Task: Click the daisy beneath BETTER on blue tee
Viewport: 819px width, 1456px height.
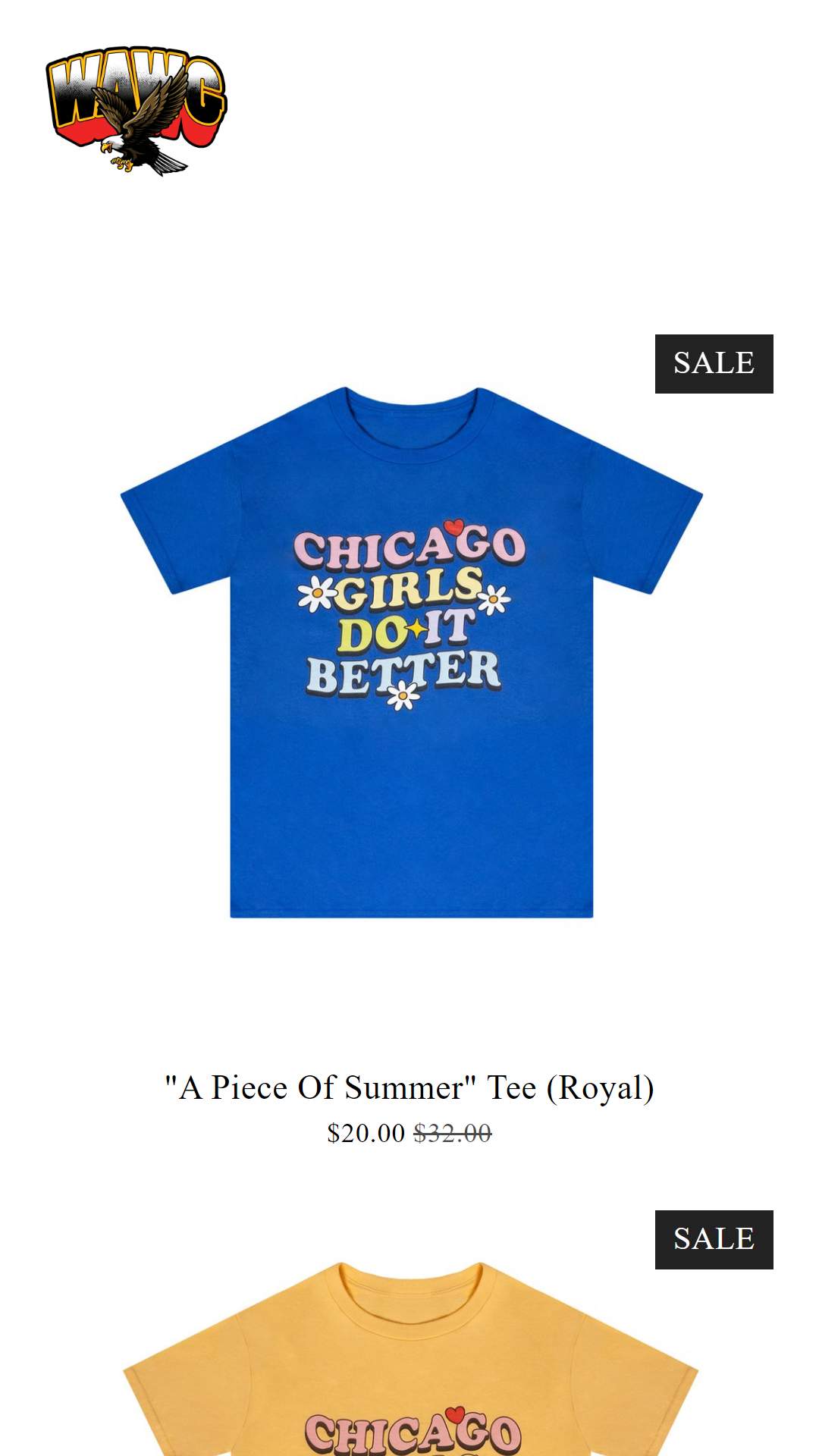Action: pos(403,695)
